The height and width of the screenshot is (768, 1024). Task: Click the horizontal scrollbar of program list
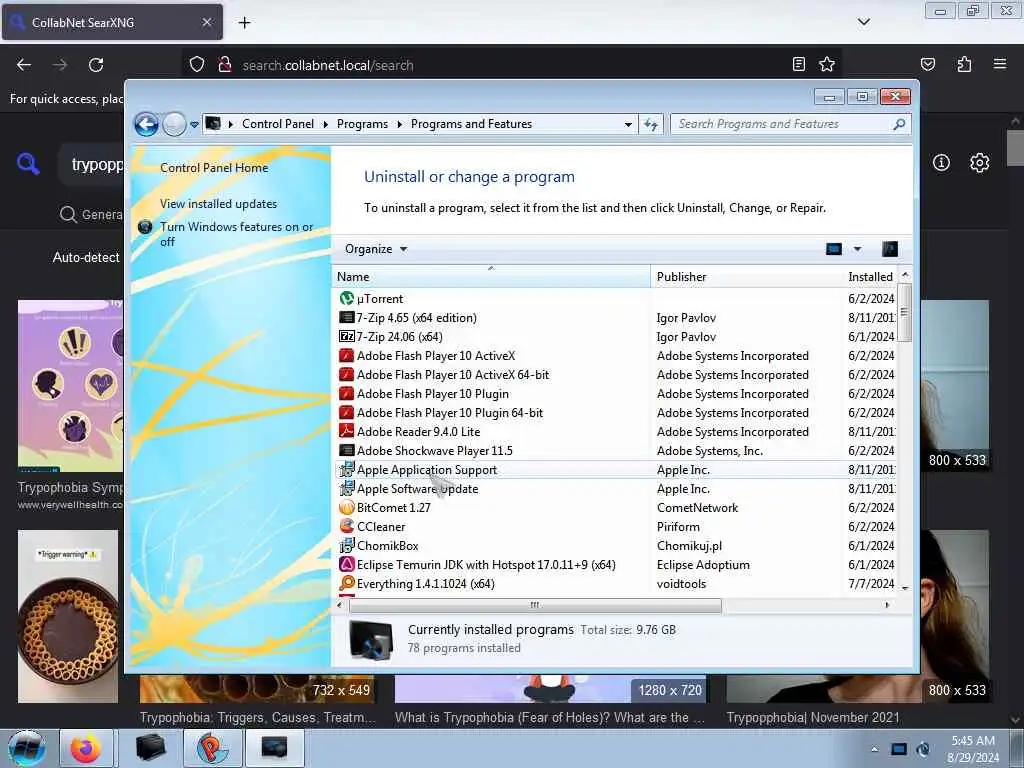point(535,605)
